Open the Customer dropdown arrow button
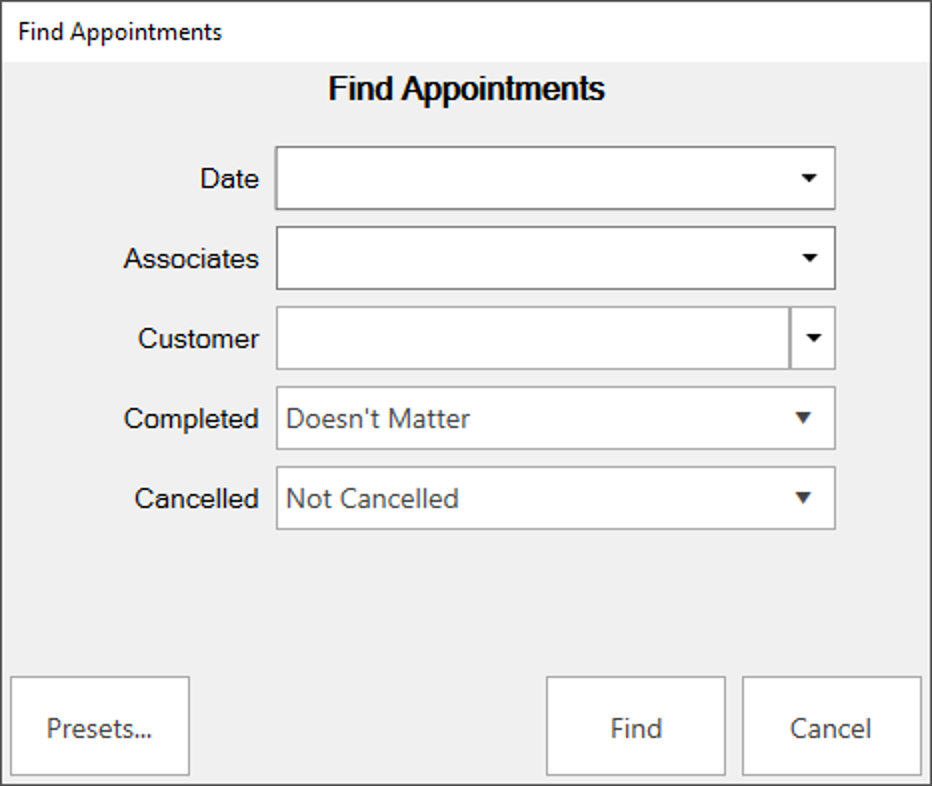The image size is (932, 786). pyautogui.click(x=813, y=339)
